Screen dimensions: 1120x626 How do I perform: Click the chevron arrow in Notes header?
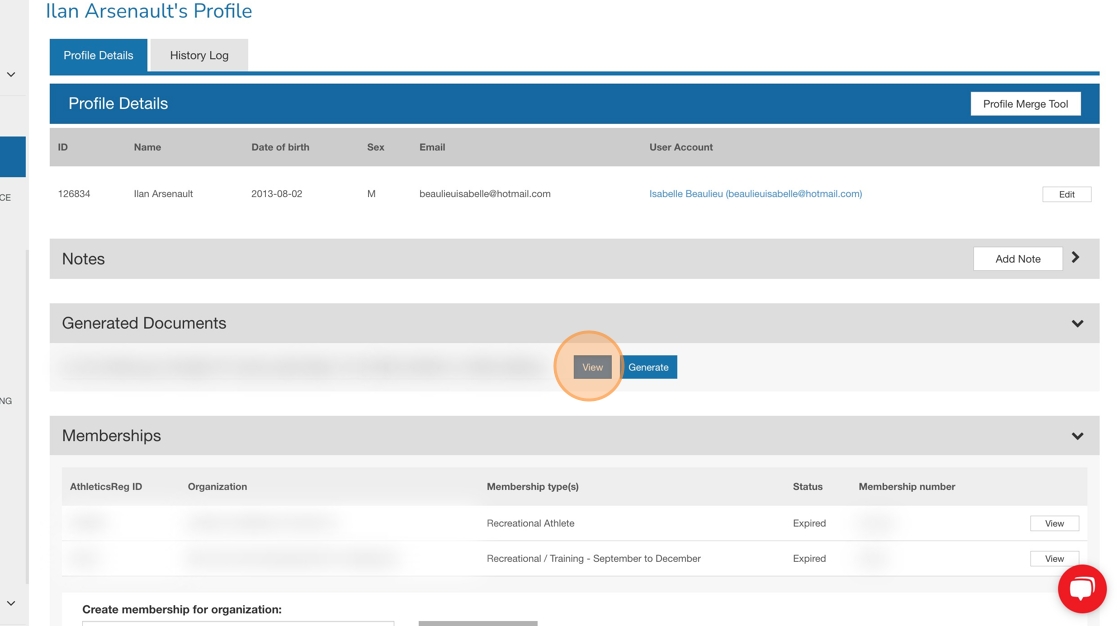pyautogui.click(x=1076, y=258)
